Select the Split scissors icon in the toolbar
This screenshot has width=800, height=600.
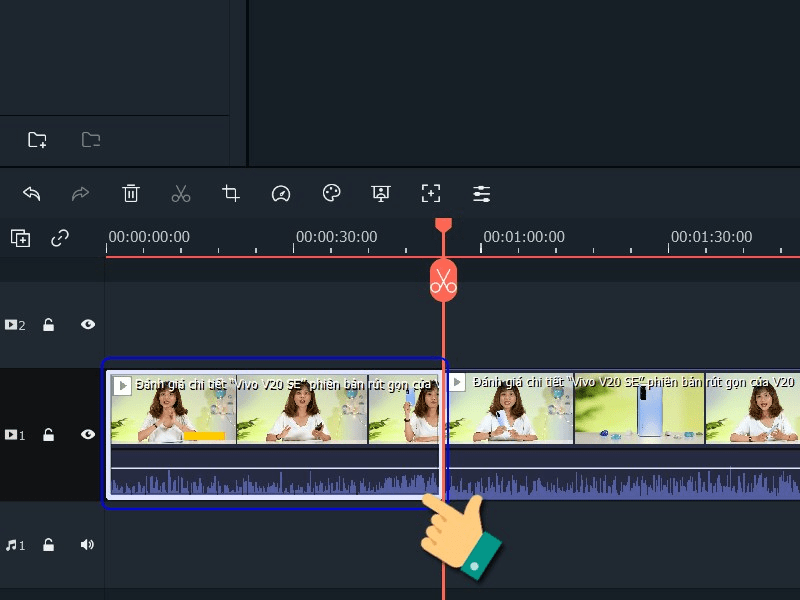[x=181, y=193]
